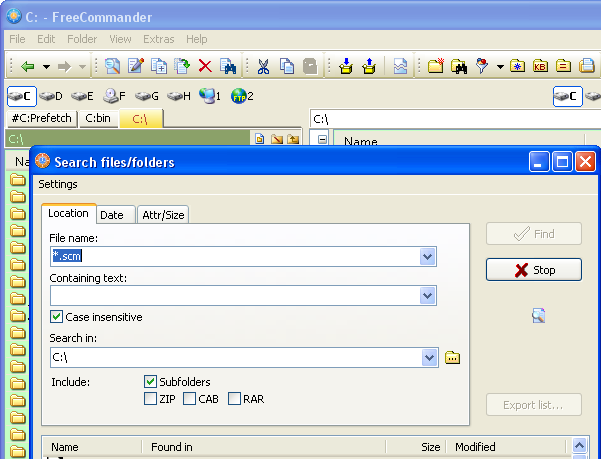
Task: Switch to the C:bin folder tab
Action: (98, 118)
